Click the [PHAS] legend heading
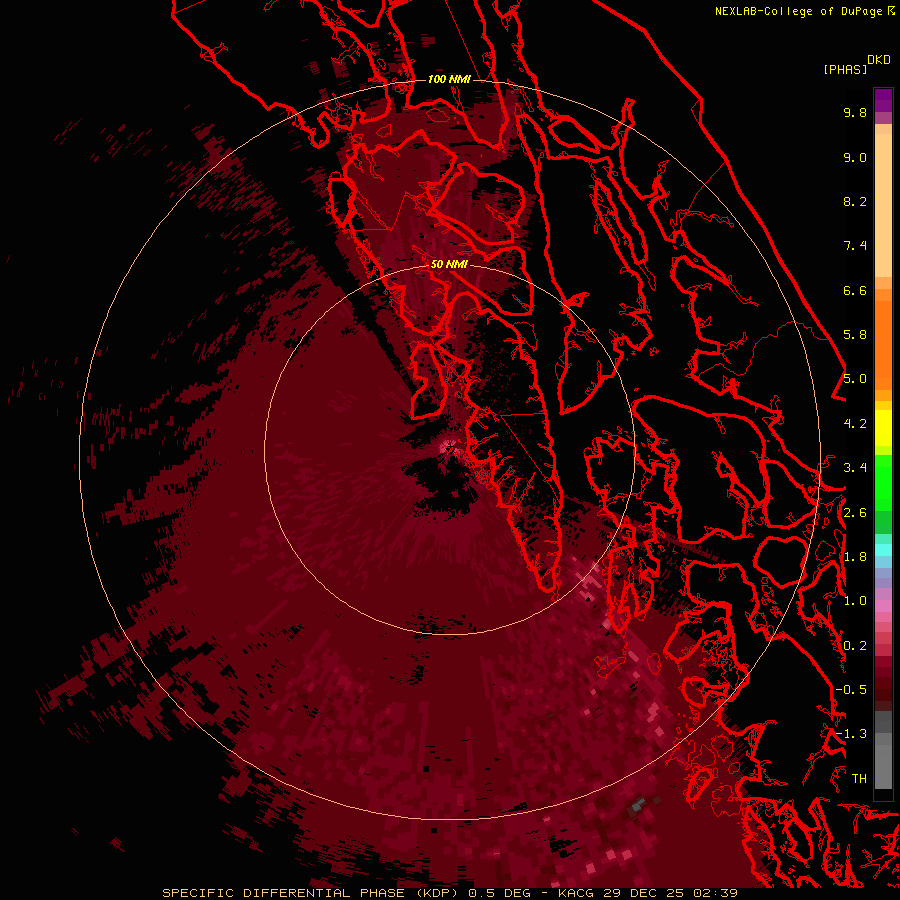The image size is (900, 900). pos(845,69)
